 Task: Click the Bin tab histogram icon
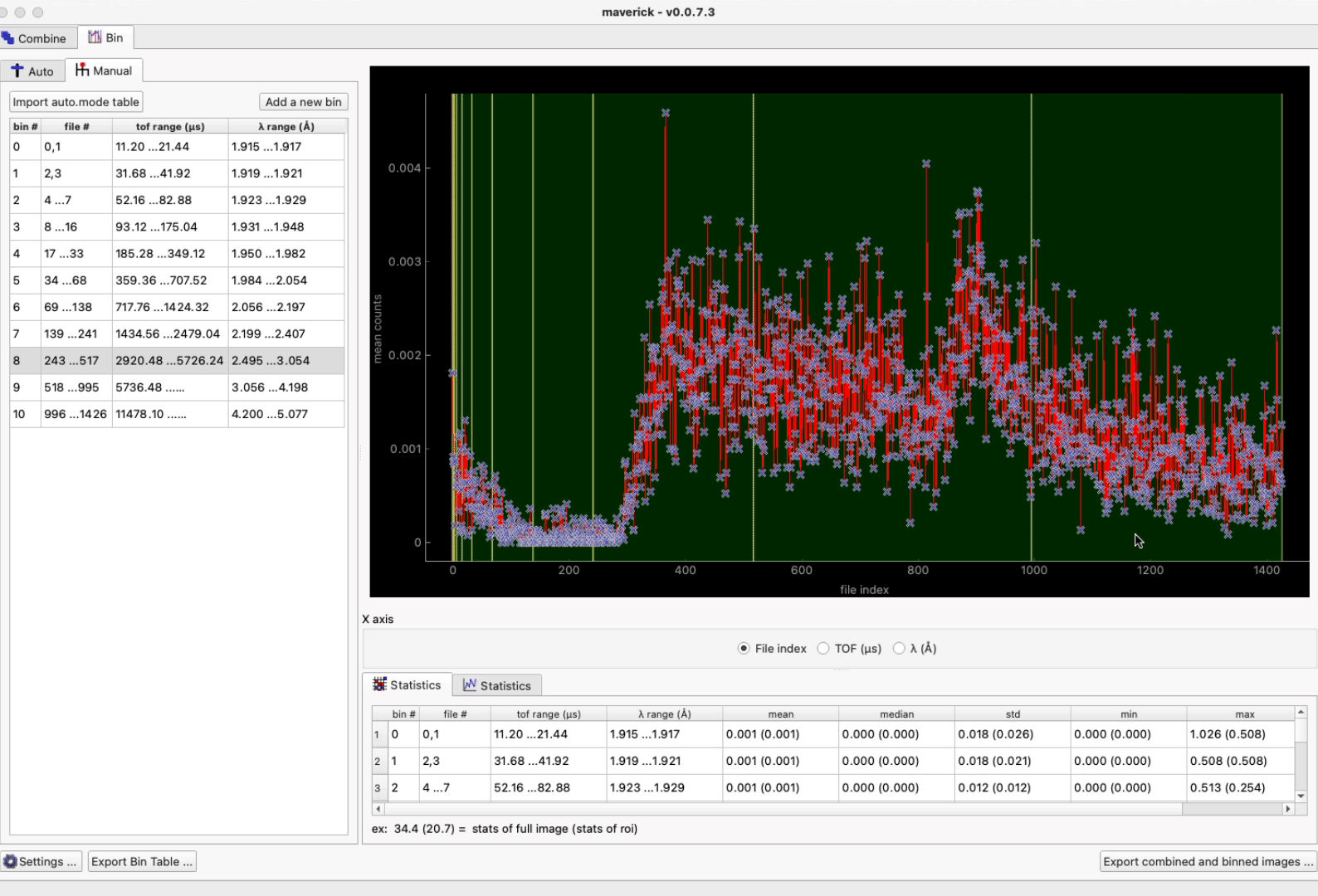pyautogui.click(x=95, y=37)
